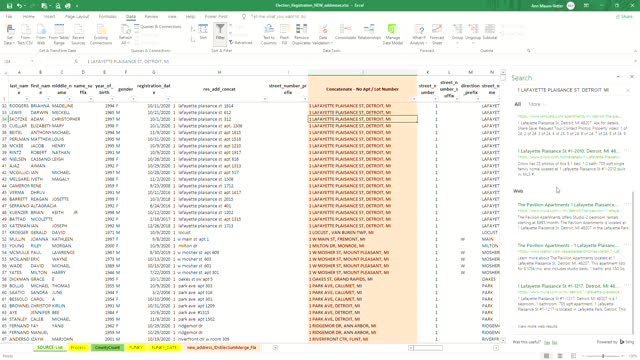This screenshot has width=640, height=360.
Task: Open Search pane options dropdown arrow
Action: (x=618, y=77)
